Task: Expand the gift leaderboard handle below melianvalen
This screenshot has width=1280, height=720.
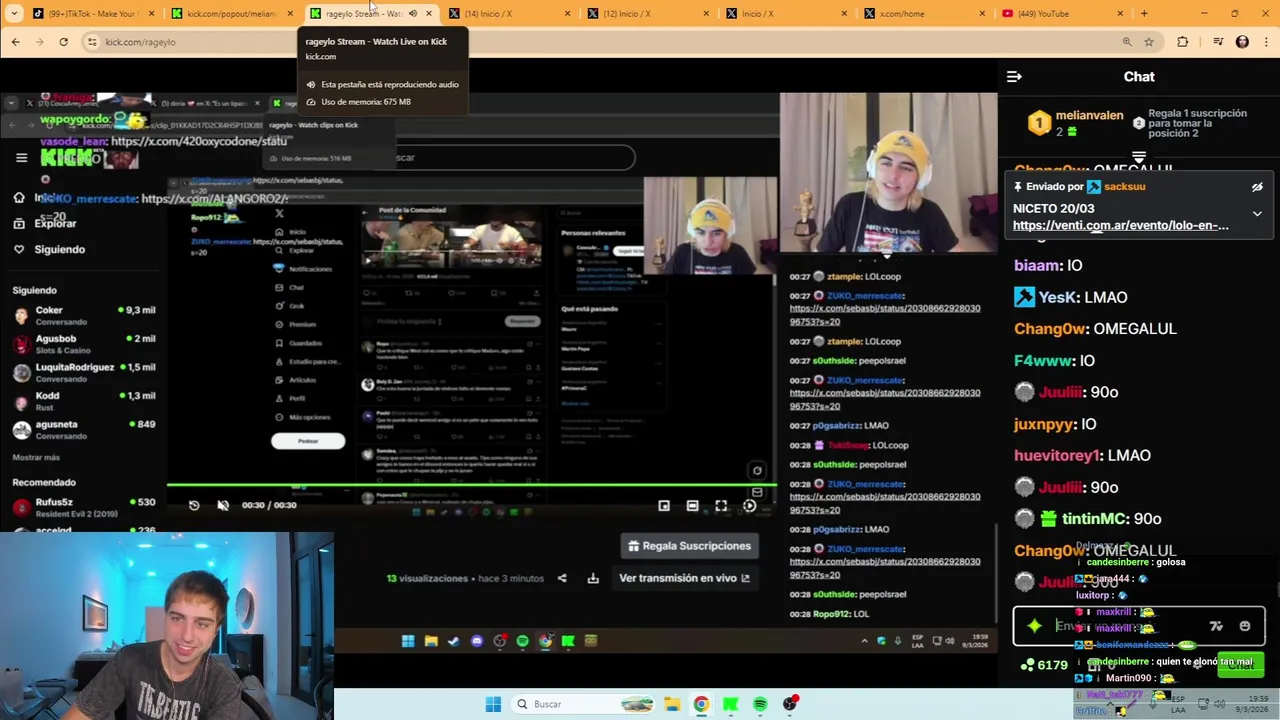Action: click(x=1138, y=157)
